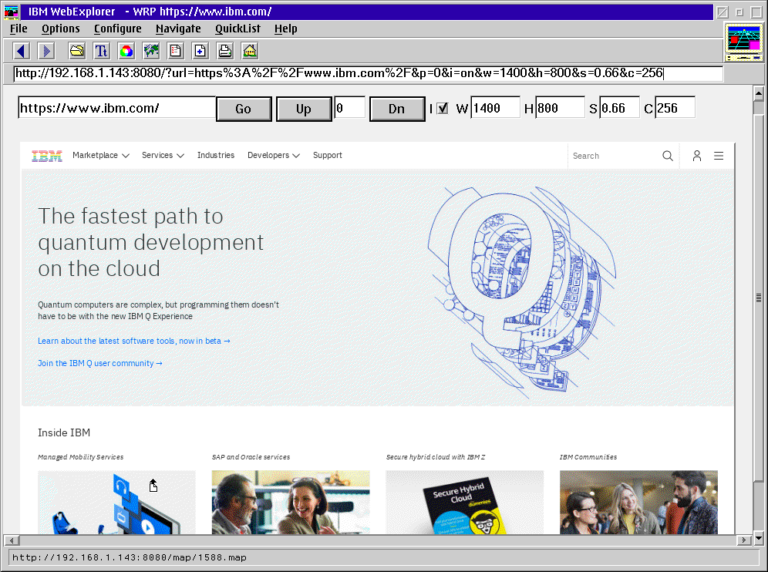Click the W width field showing 1400
This screenshot has height=572, width=768.
coord(495,108)
